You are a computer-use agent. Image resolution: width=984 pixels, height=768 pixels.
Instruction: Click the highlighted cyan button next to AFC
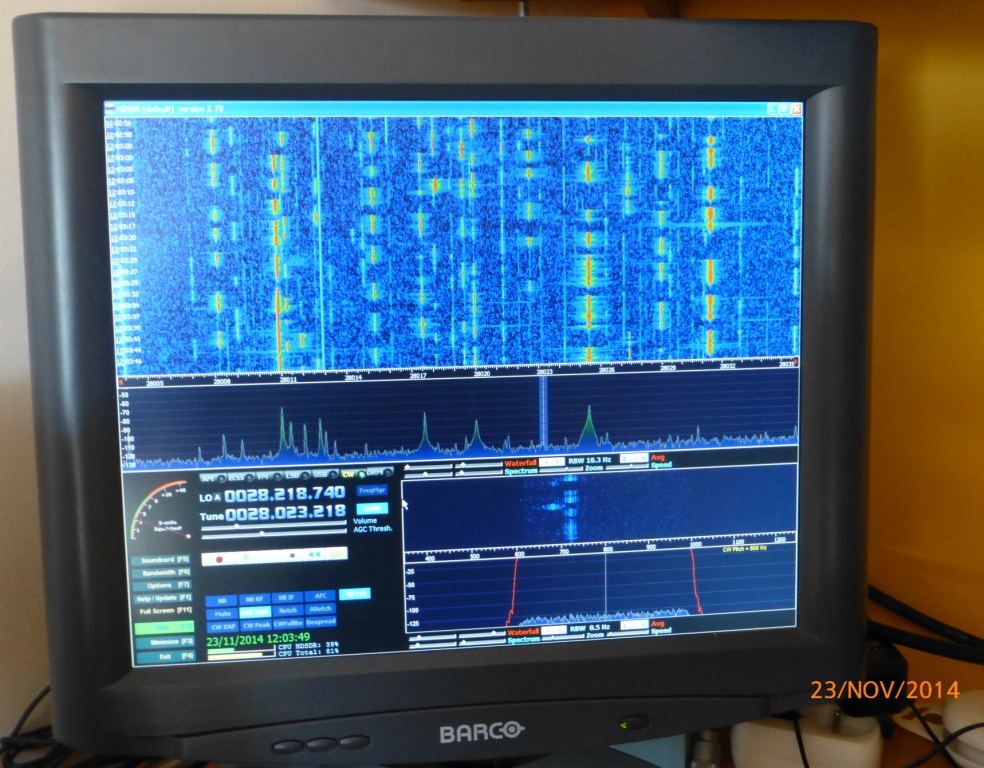355,594
